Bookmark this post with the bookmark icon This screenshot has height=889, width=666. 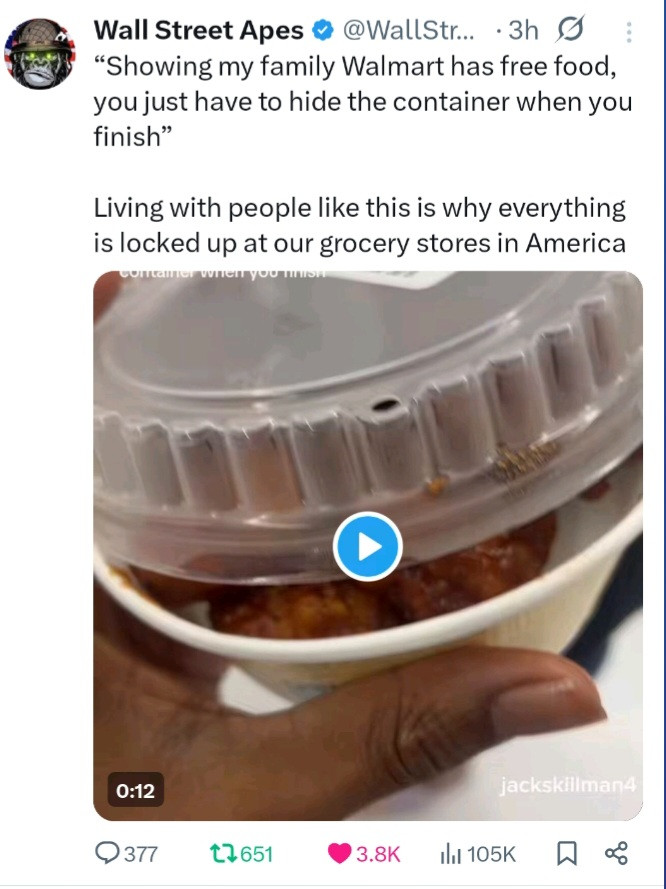point(566,853)
